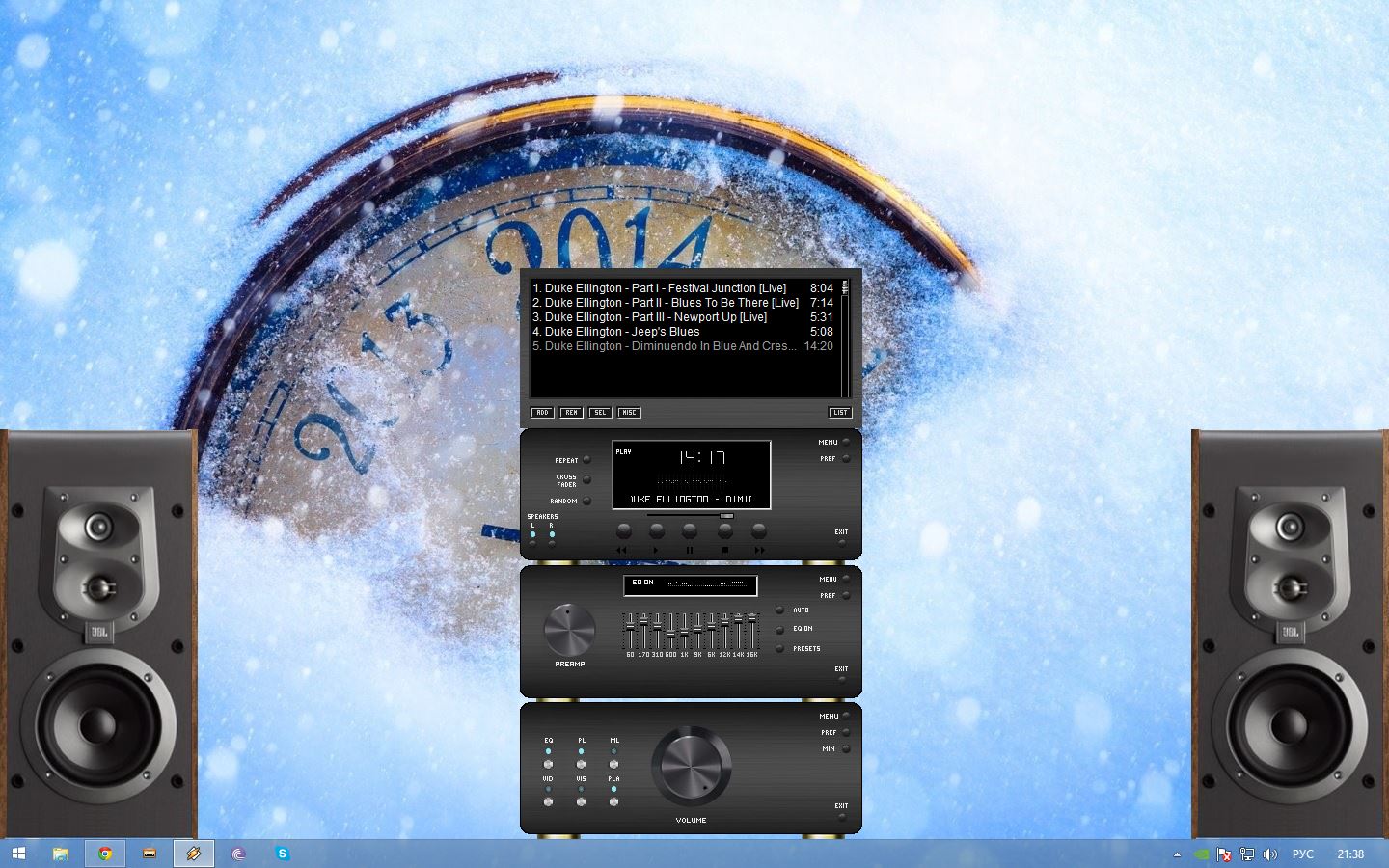
Task: Toggle the EQ ON equalizer button
Action: tap(780, 630)
